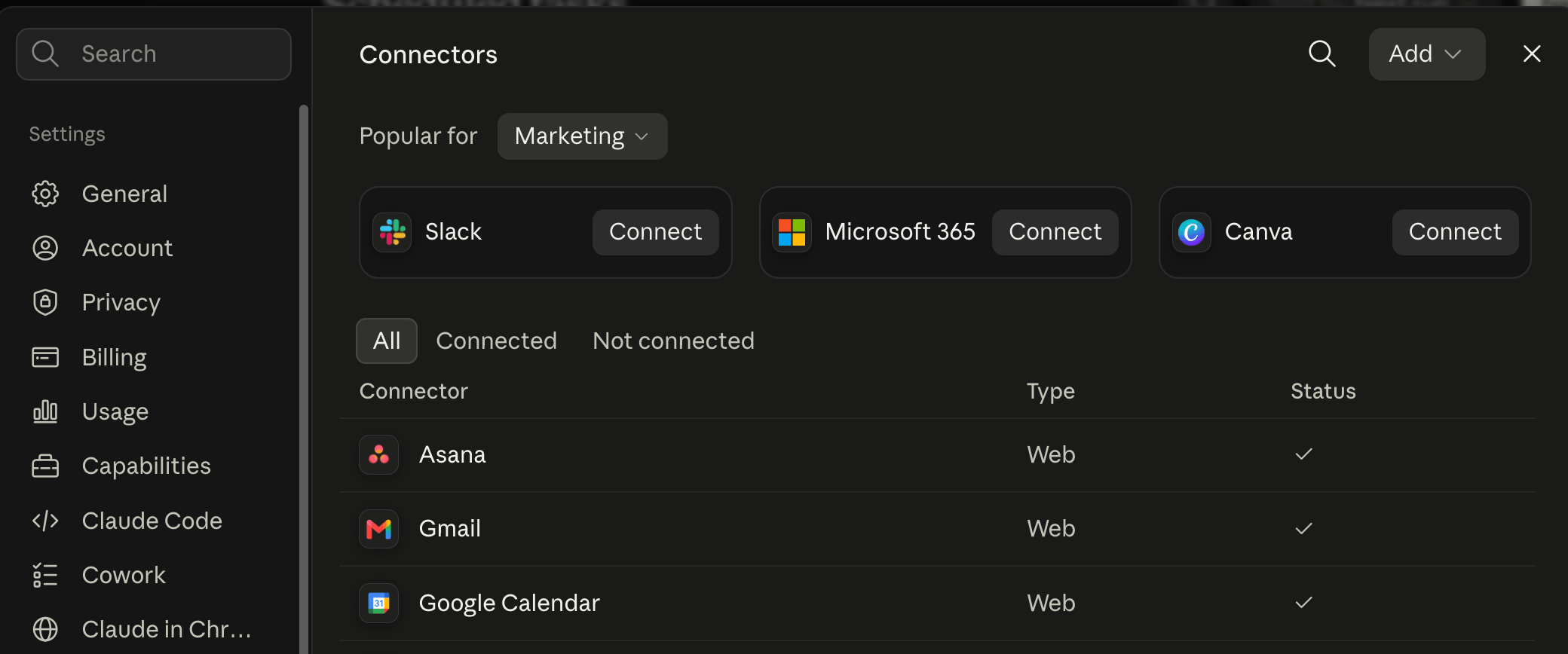Click the Asana logo icon

378,454
